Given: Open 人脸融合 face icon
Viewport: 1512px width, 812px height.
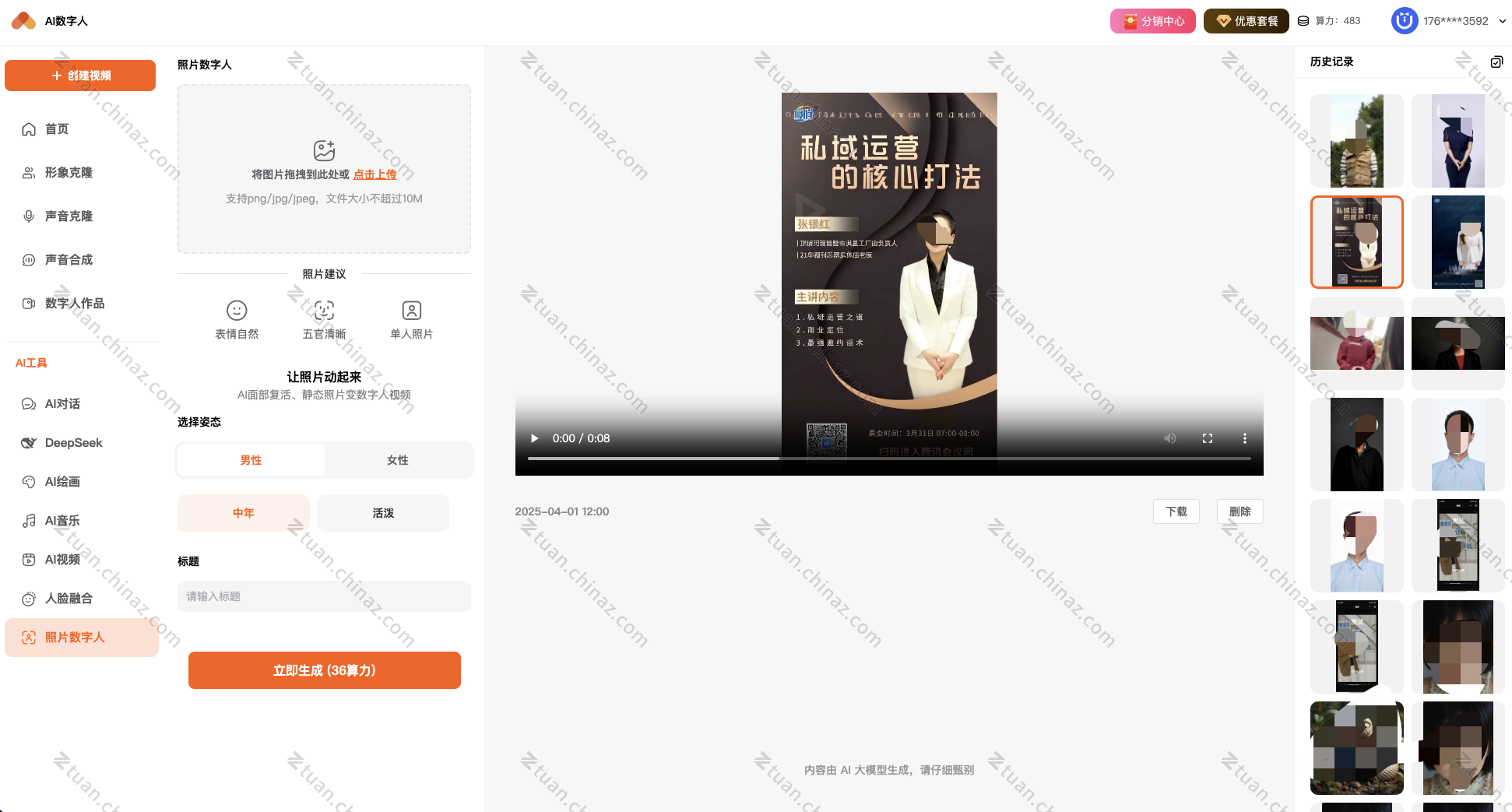Looking at the screenshot, I should pos(29,599).
